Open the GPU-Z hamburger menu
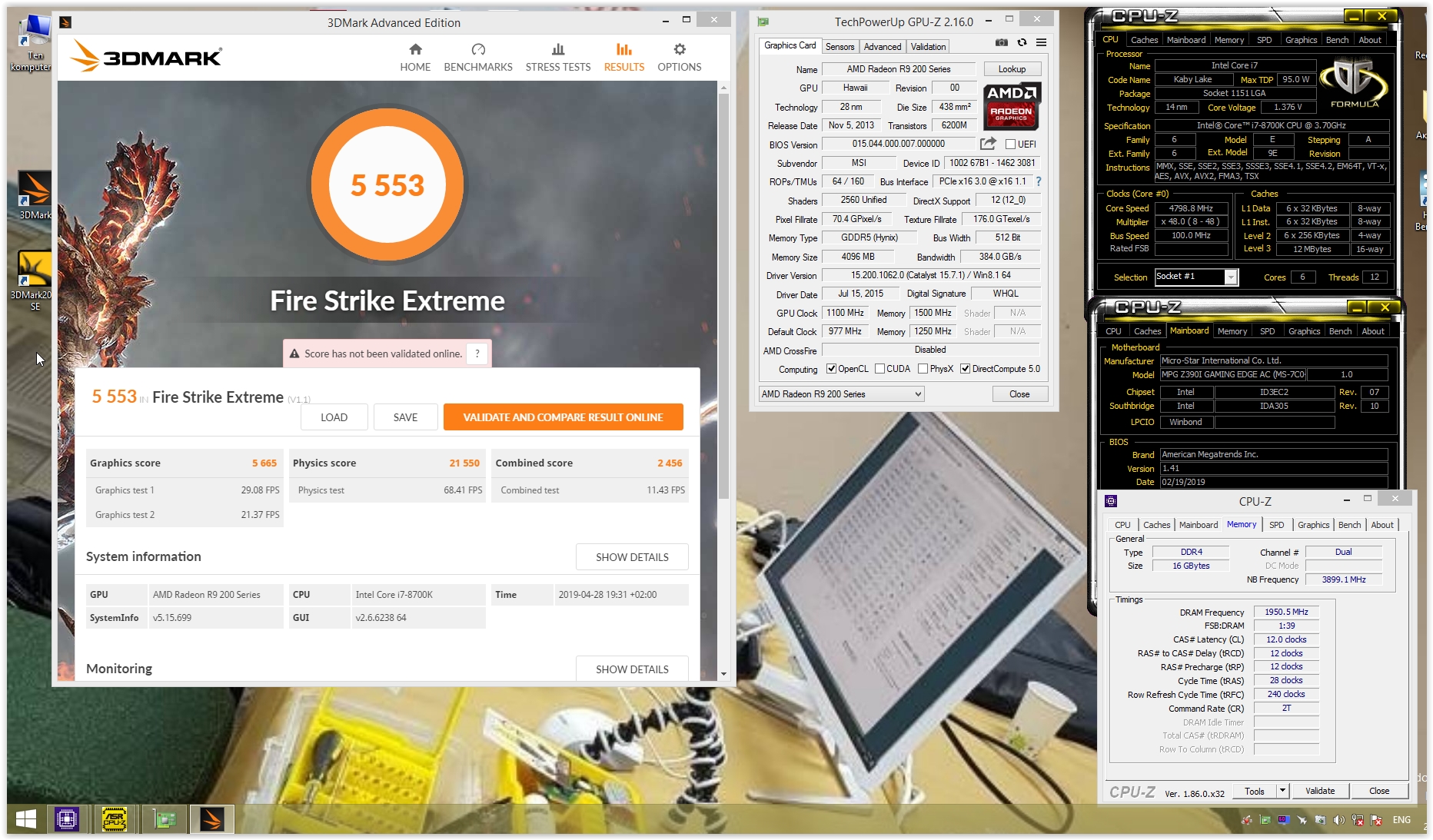The image size is (1433, 840). coord(1041,42)
